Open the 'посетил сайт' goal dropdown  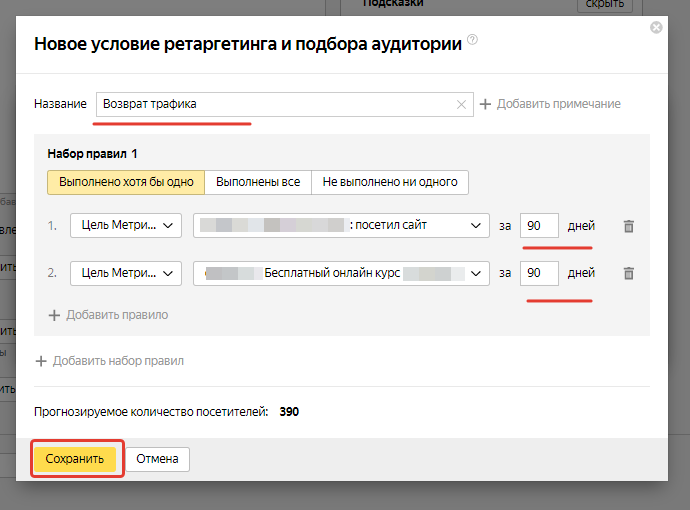tap(341, 226)
